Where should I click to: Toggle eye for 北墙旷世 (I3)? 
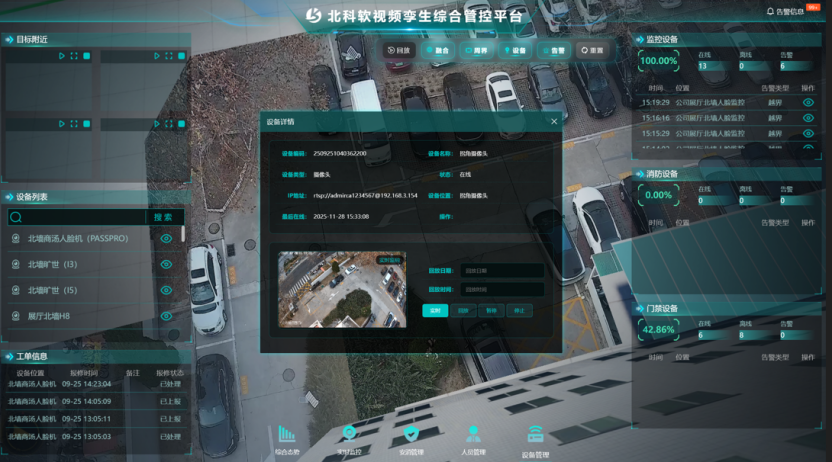coord(166,264)
